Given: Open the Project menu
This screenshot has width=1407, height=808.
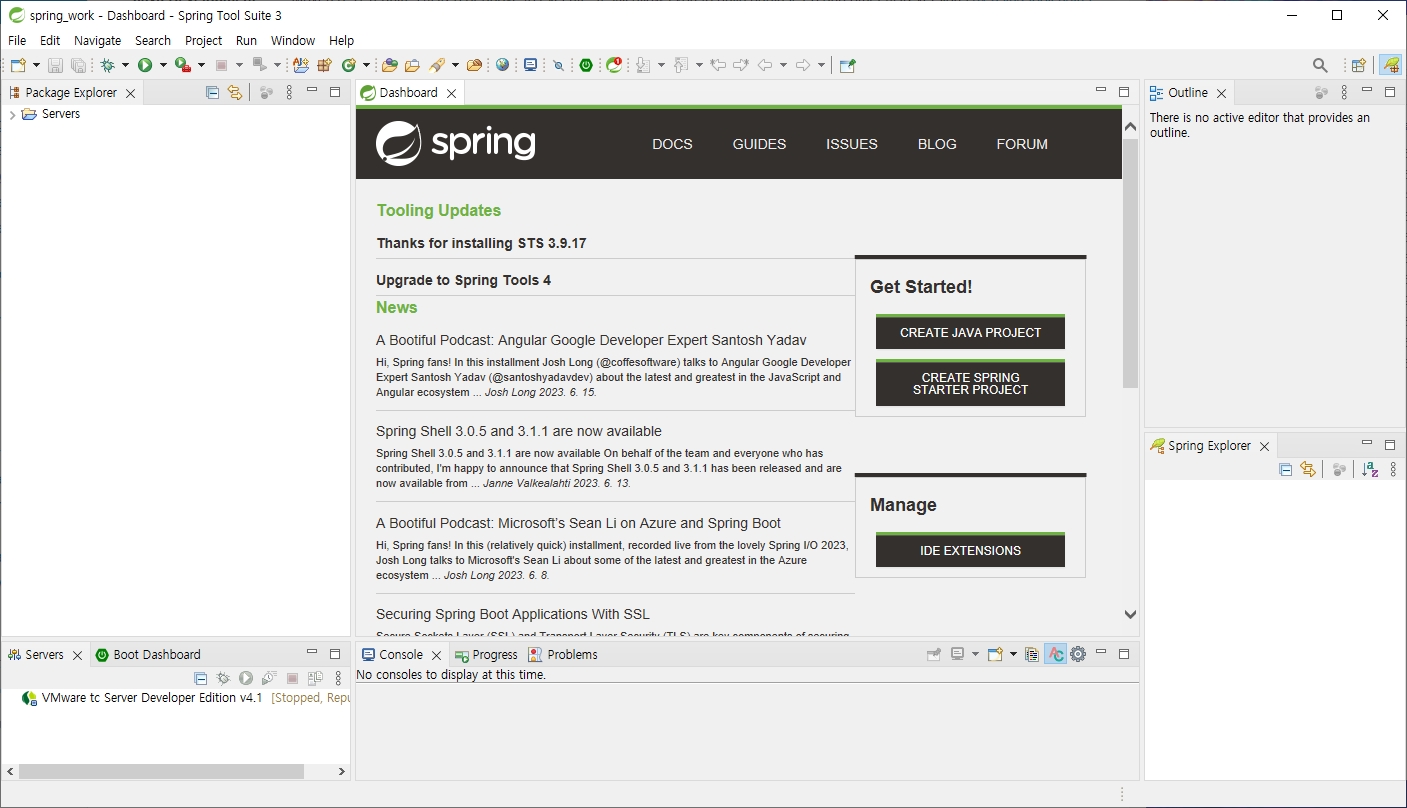Looking at the screenshot, I should point(203,41).
